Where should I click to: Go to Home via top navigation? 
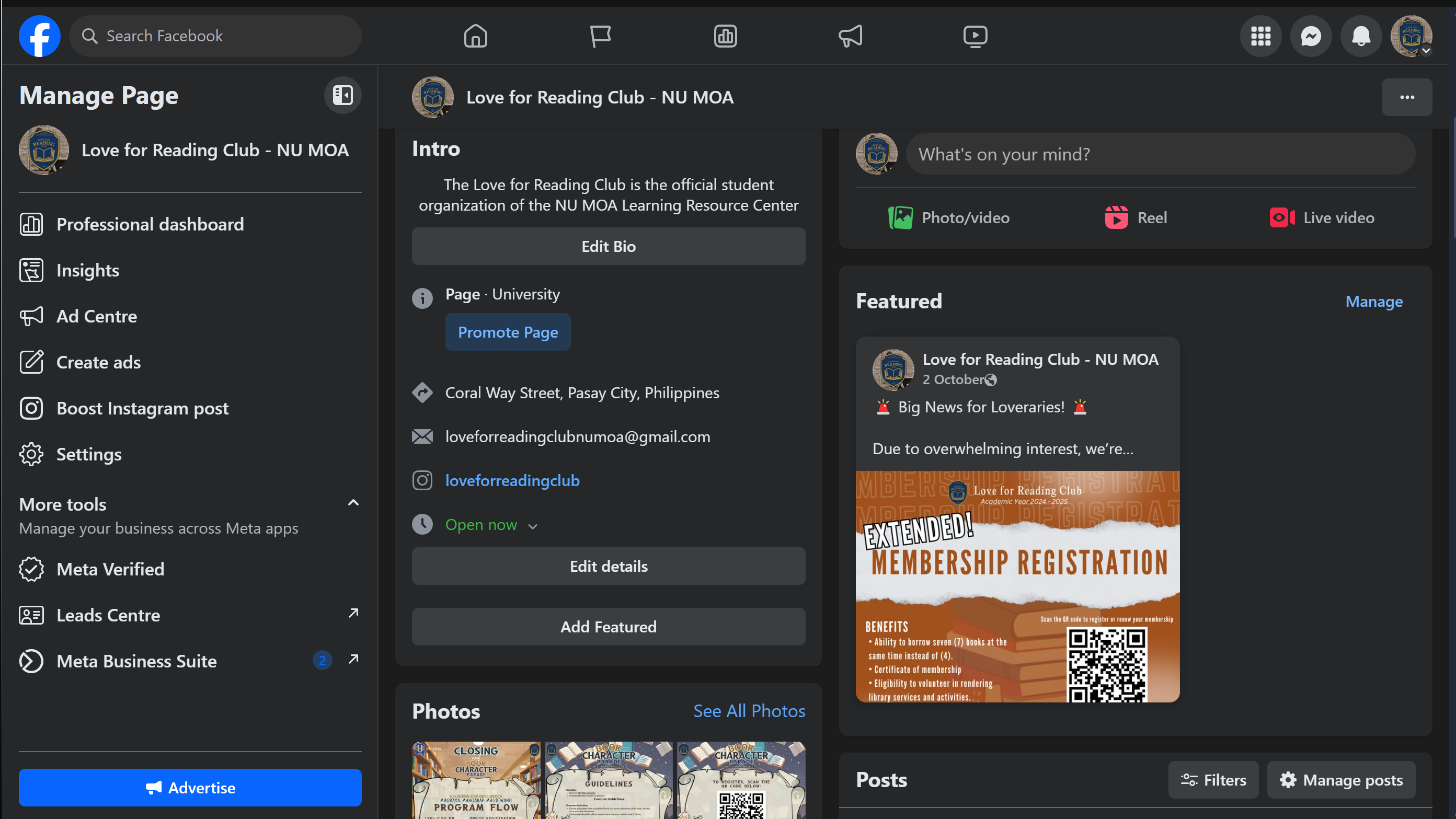pos(475,36)
